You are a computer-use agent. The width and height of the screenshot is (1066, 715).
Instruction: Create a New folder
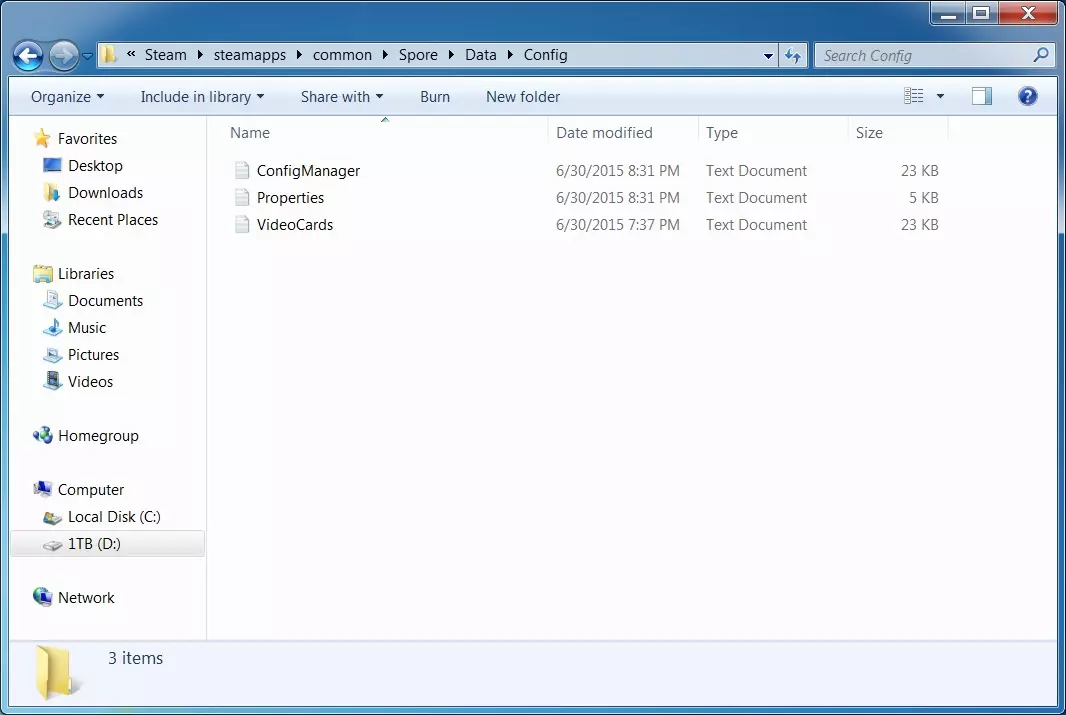click(523, 97)
